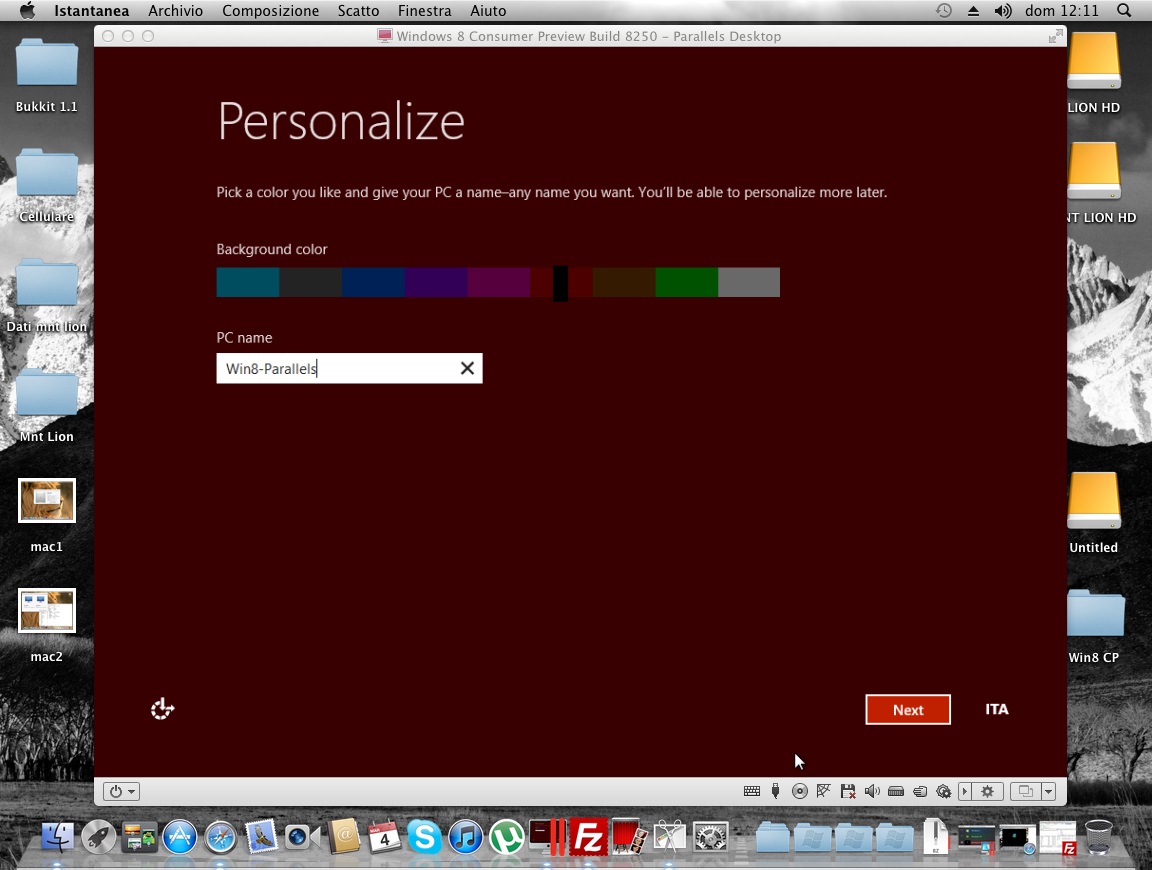Open the Parallels shared folders hand icon
The width and height of the screenshot is (1152, 870).
coord(920,791)
